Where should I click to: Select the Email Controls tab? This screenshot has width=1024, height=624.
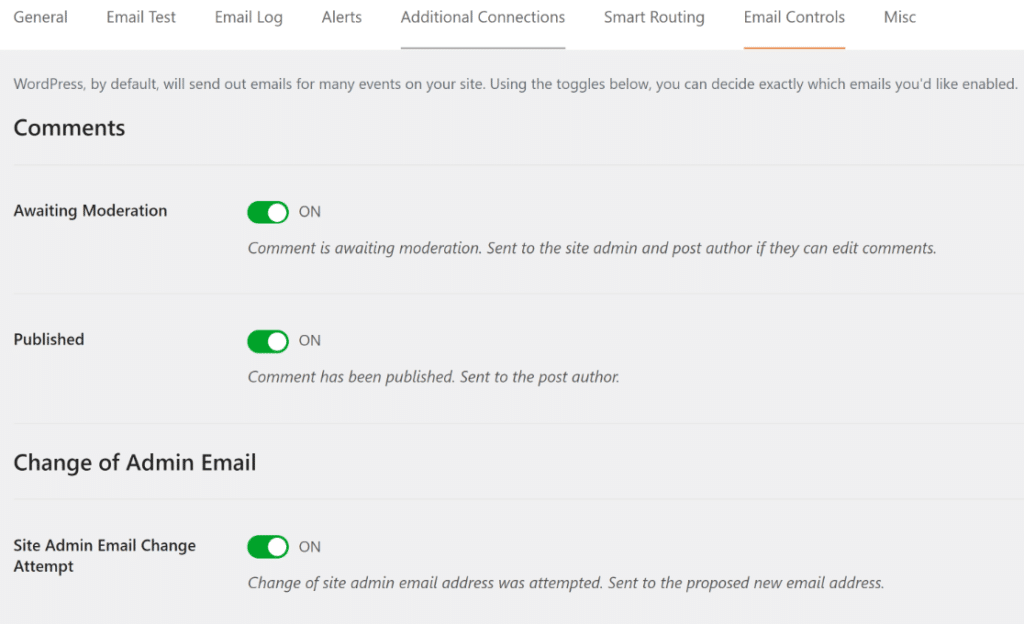[x=793, y=17]
